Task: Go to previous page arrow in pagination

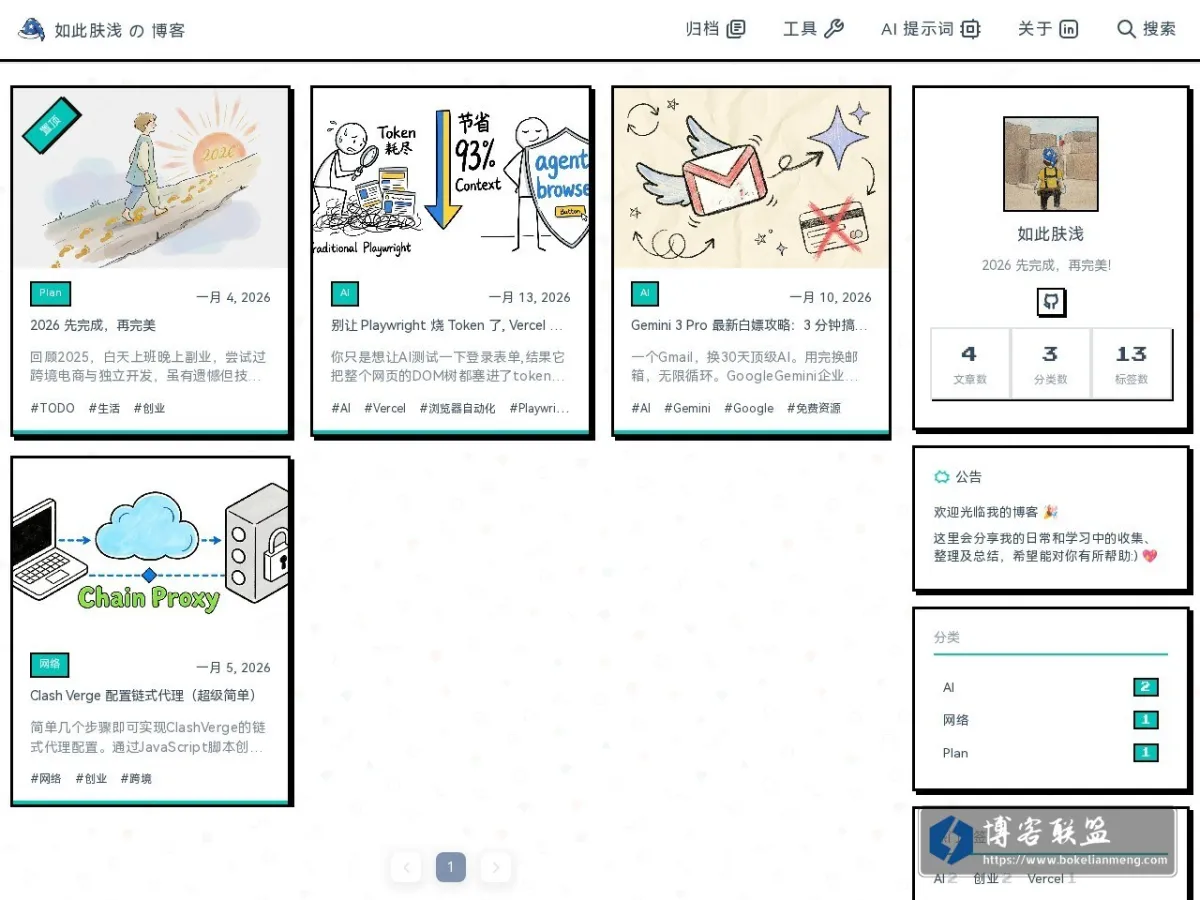Action: [406, 867]
